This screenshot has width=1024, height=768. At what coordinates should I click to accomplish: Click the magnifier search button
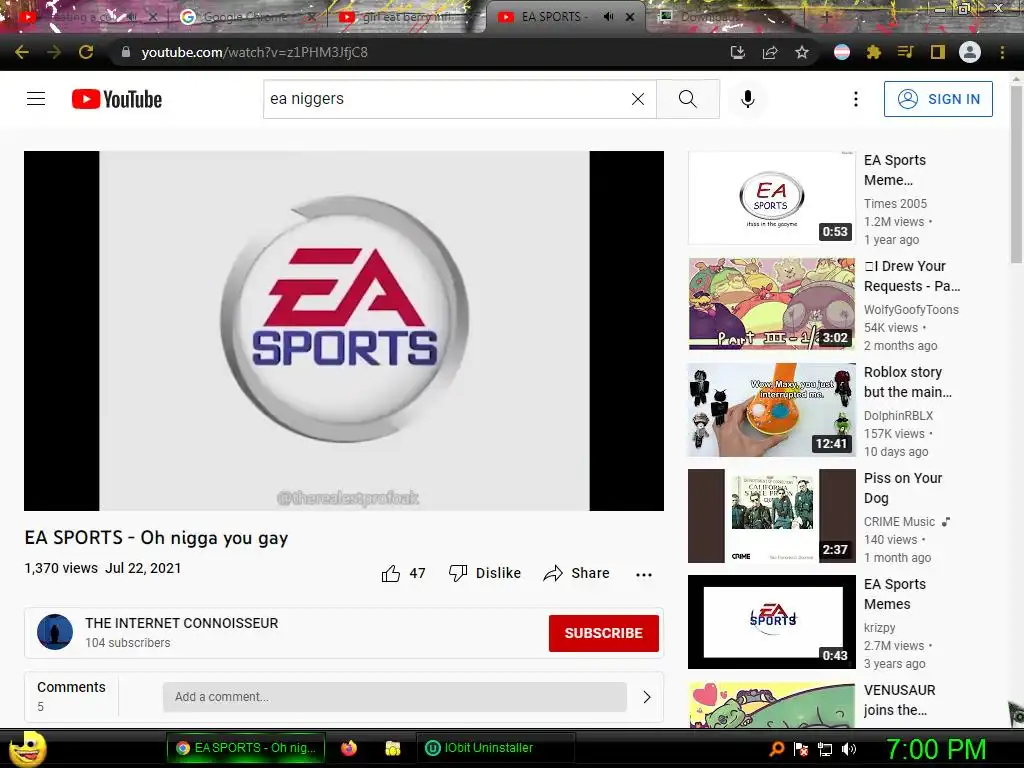pos(688,99)
